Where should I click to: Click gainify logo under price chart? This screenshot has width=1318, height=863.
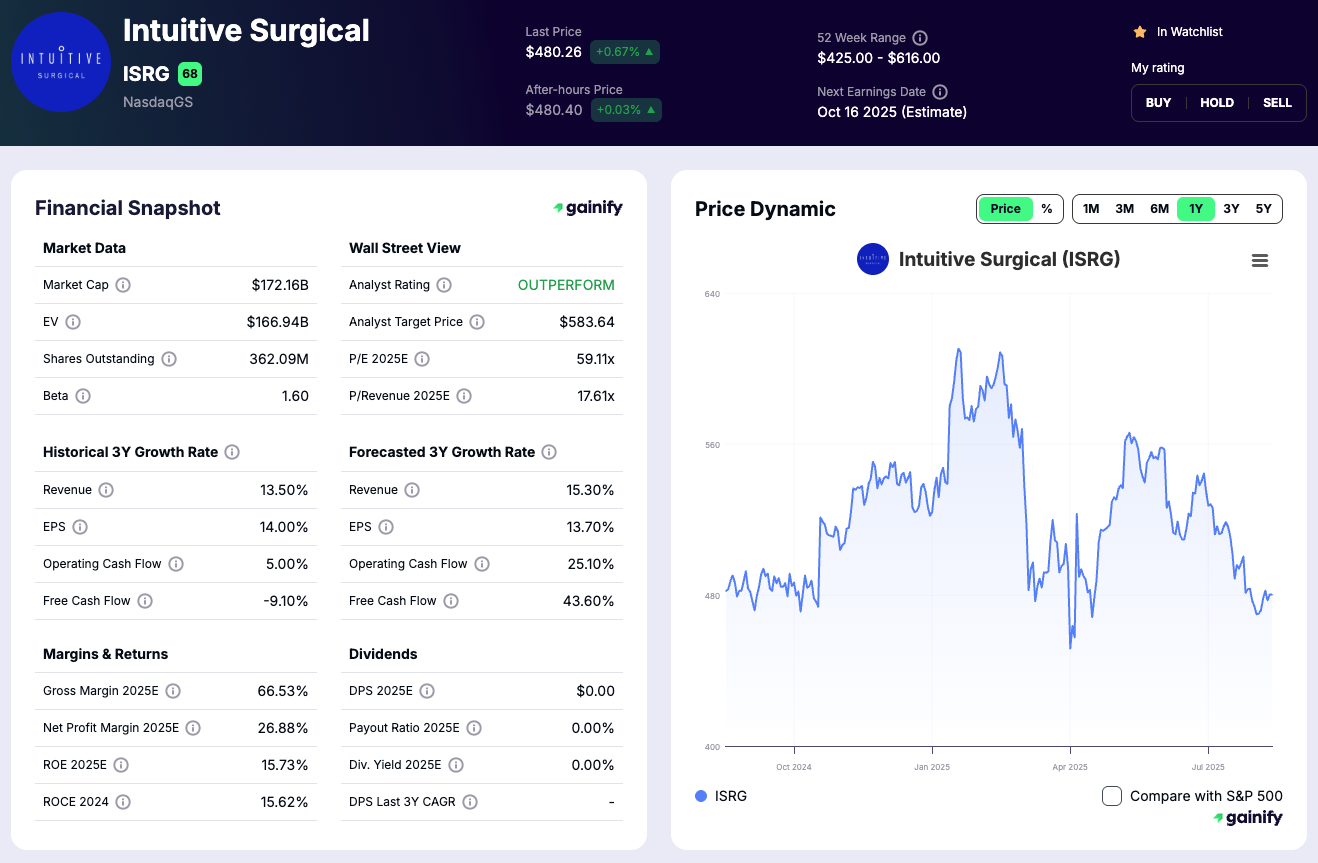pyautogui.click(x=1247, y=818)
